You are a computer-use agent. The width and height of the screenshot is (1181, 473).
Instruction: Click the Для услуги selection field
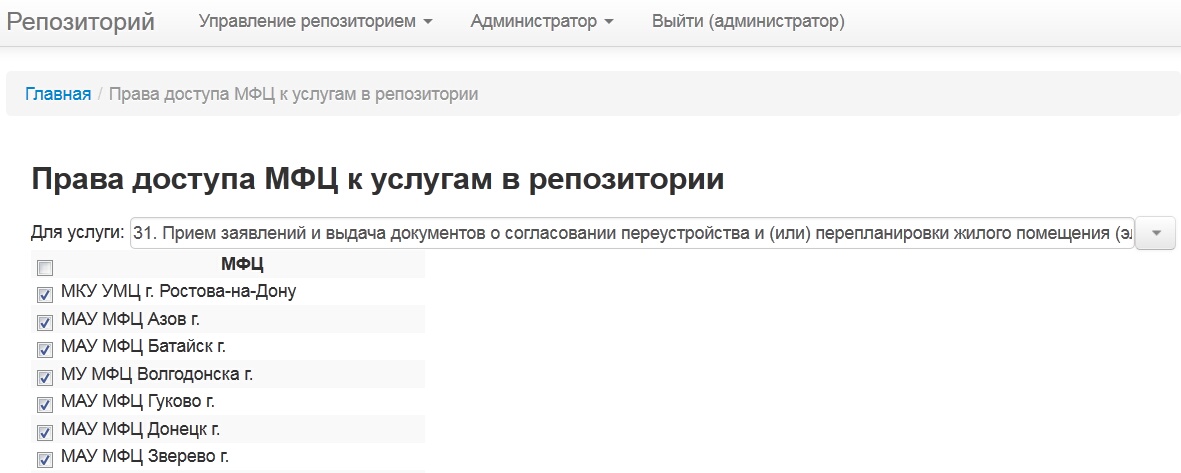pos(632,233)
